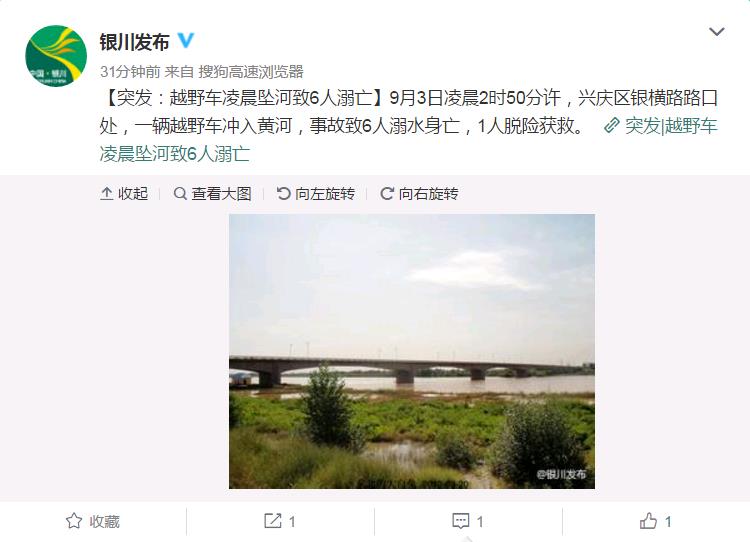Click the 银川发布 green avatar logo
The width and height of the screenshot is (750, 542).
tap(56, 56)
